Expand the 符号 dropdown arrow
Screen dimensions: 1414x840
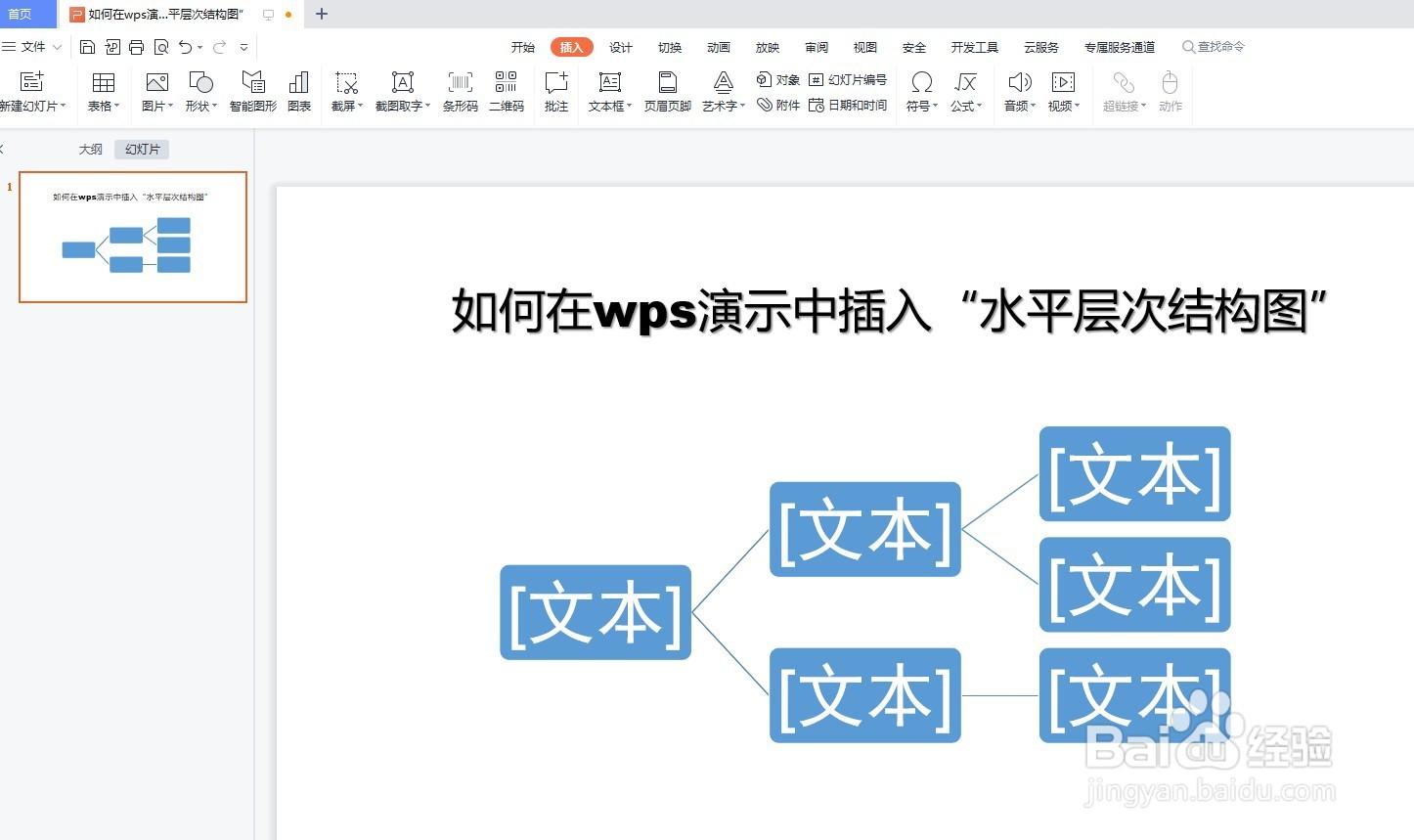(936, 106)
